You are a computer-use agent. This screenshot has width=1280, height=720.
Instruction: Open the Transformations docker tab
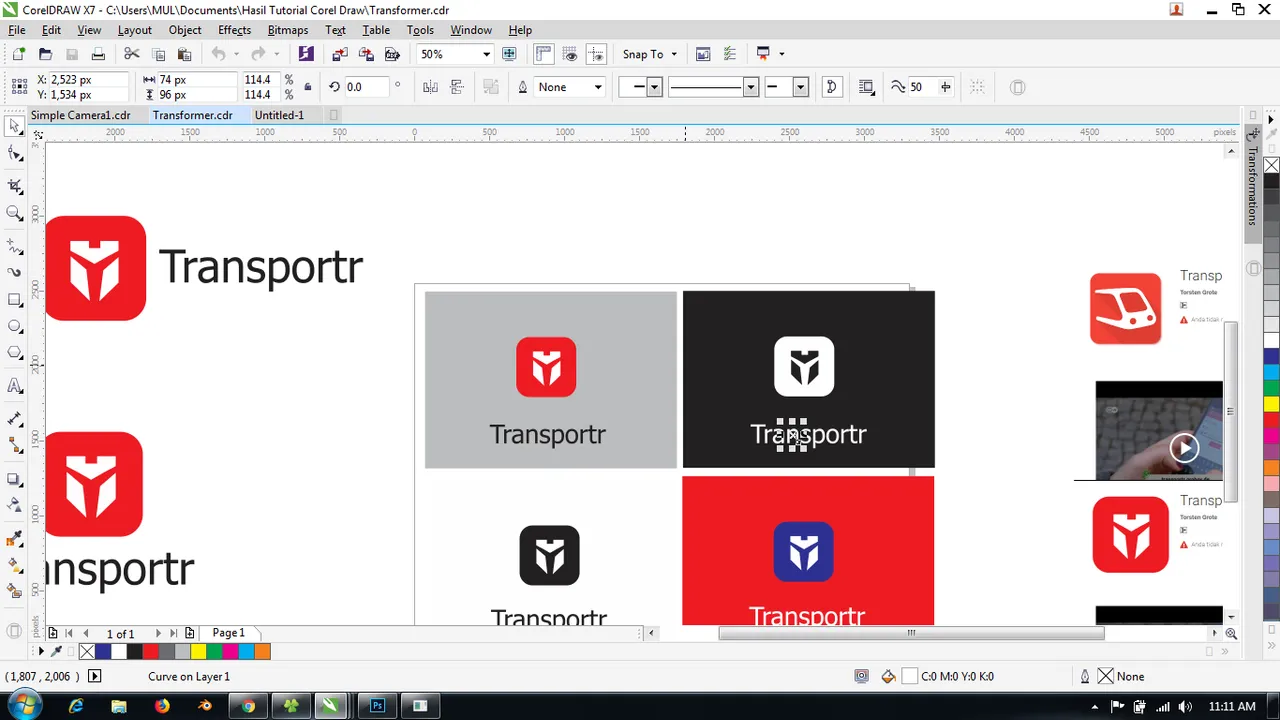[1251, 186]
